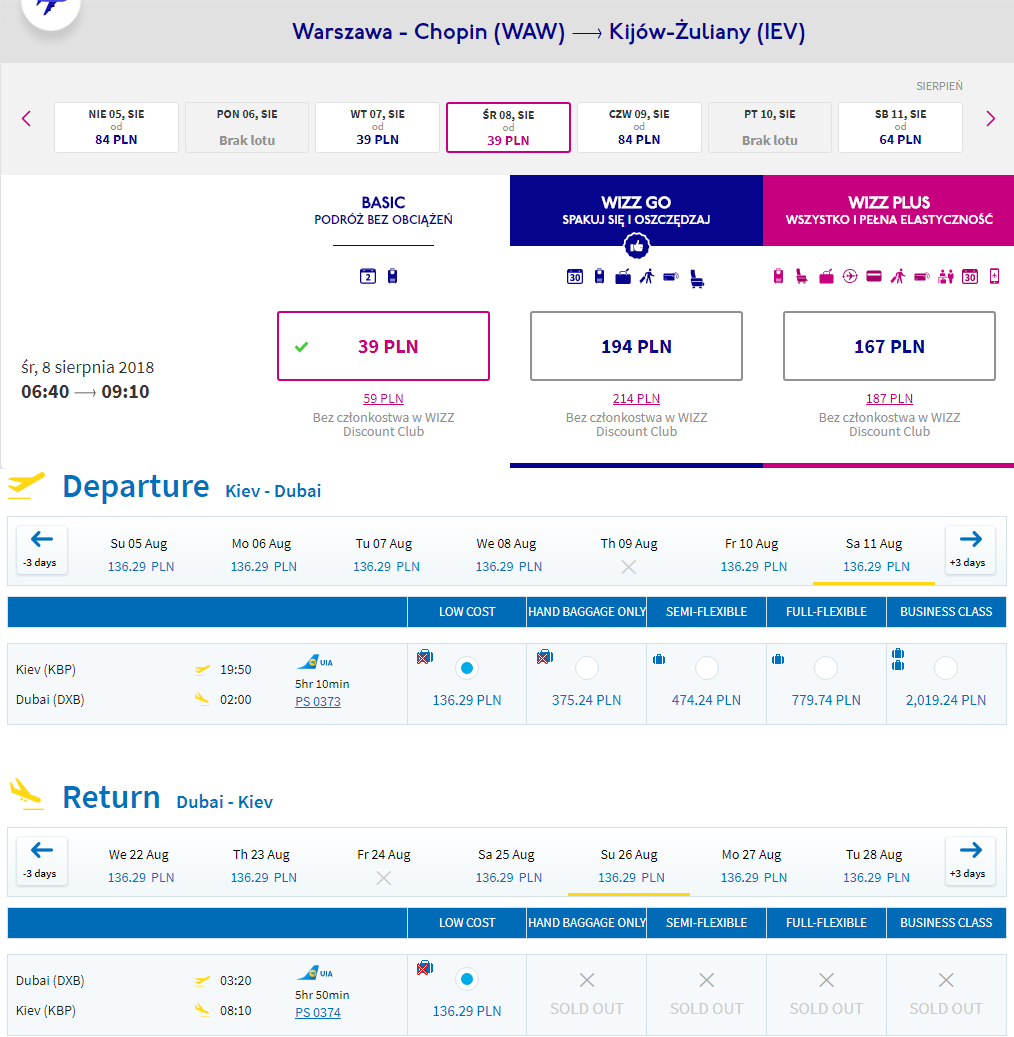Select the CZW 09, SIE 84 PLN date tab
Screen dimensions: 1014x1037
[x=639, y=127]
